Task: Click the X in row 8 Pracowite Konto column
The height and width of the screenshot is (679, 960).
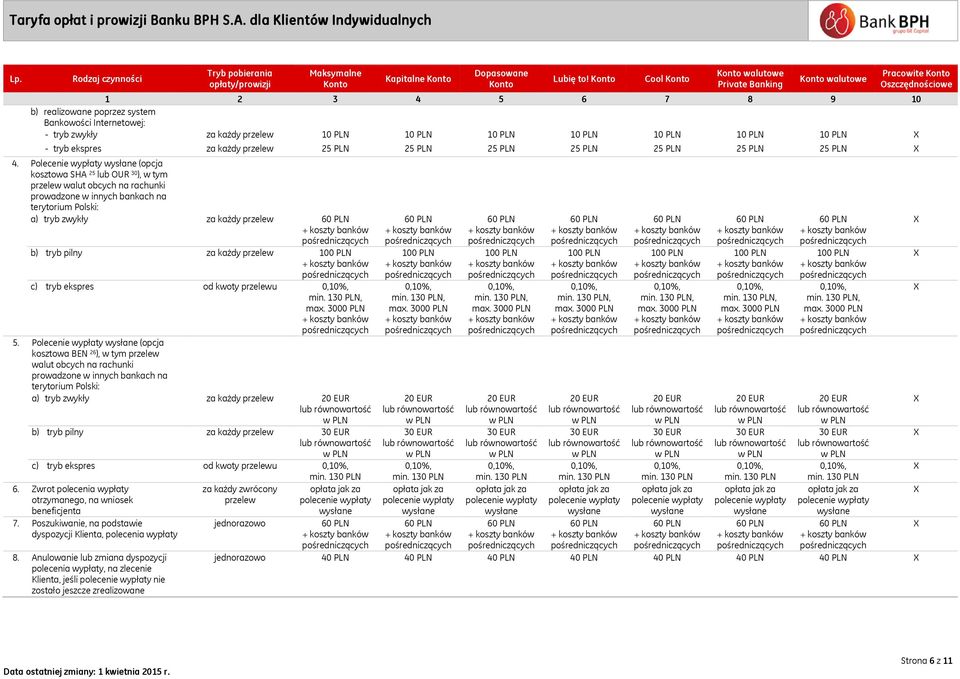Action: [x=916, y=558]
